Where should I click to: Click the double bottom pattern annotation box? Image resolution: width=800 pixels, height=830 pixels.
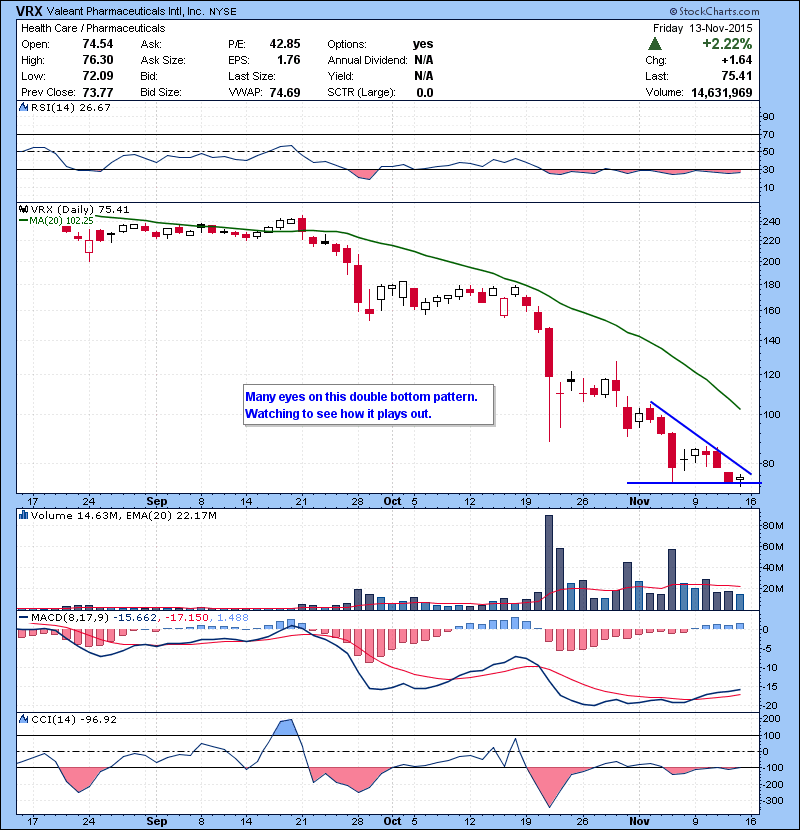point(368,405)
